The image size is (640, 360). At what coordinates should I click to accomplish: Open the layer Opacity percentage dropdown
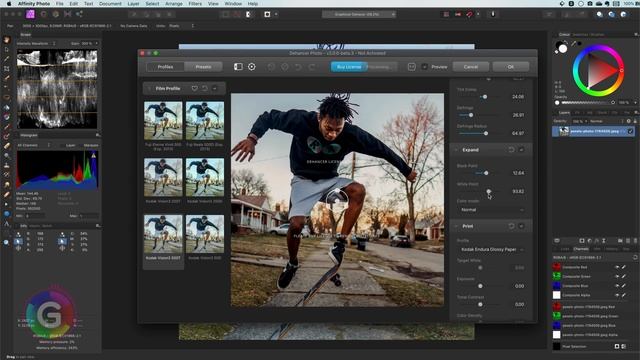point(580,121)
